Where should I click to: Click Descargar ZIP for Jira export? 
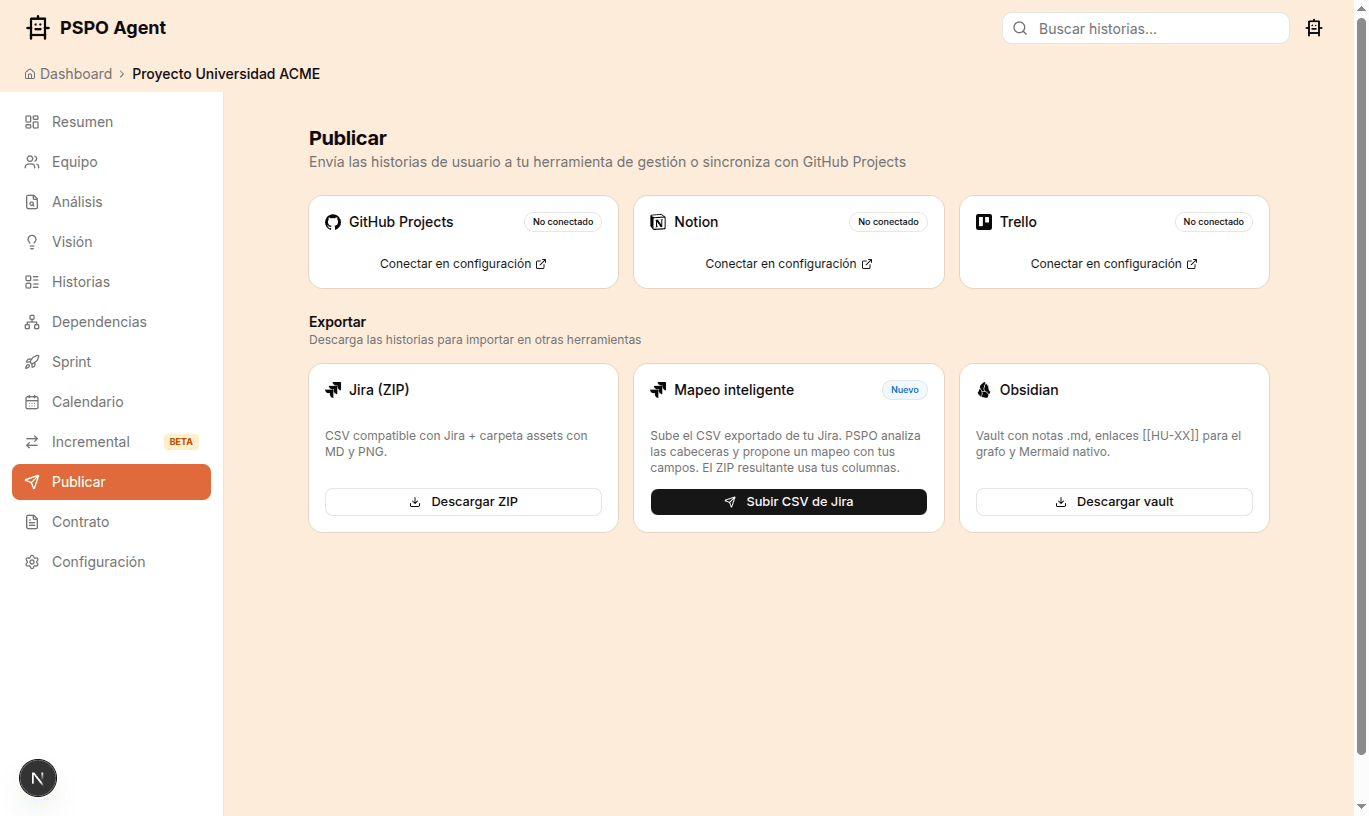tap(463, 501)
